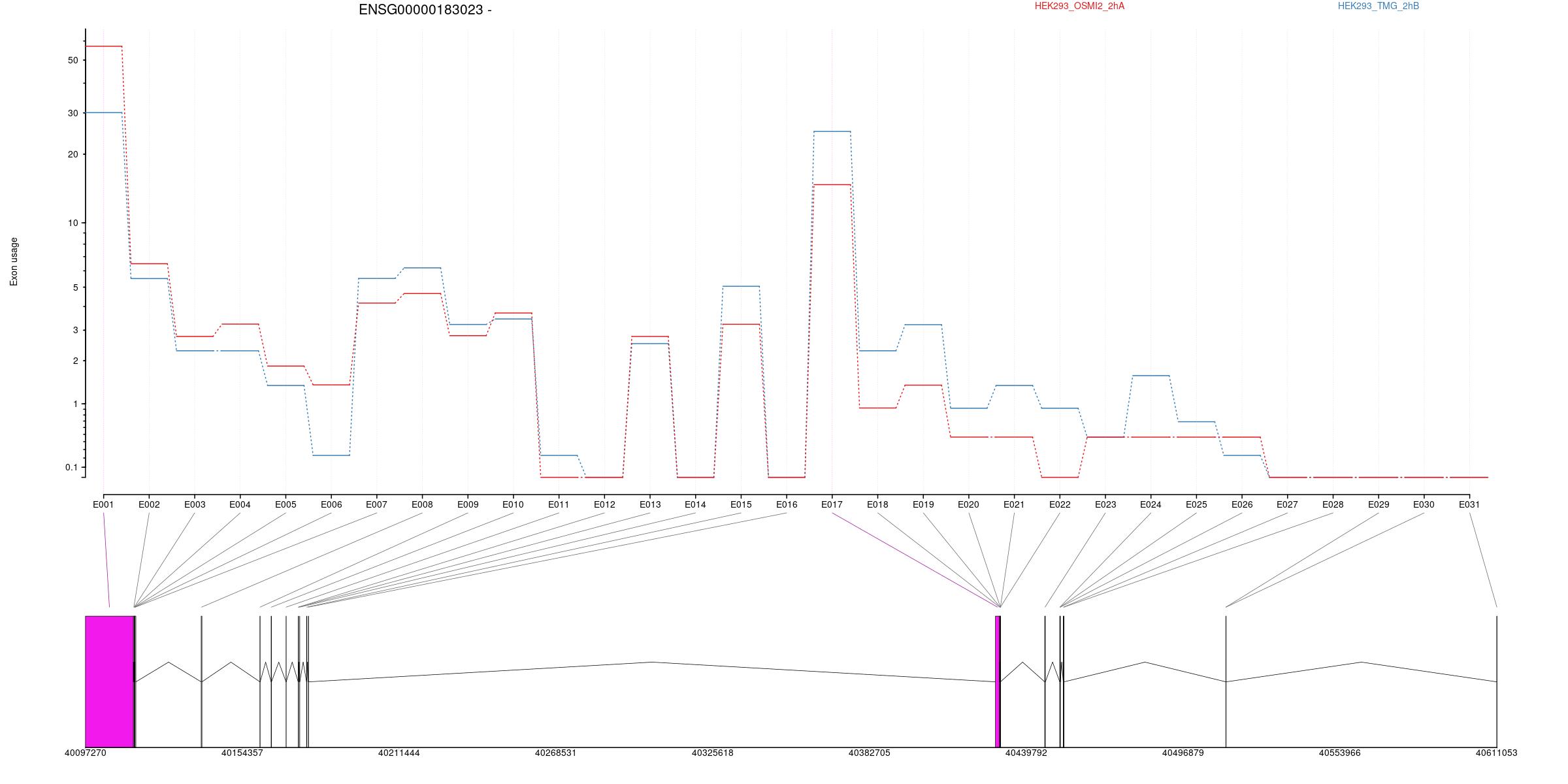The image size is (1568, 784).
Task: Click exon label E007
Action: pos(376,504)
